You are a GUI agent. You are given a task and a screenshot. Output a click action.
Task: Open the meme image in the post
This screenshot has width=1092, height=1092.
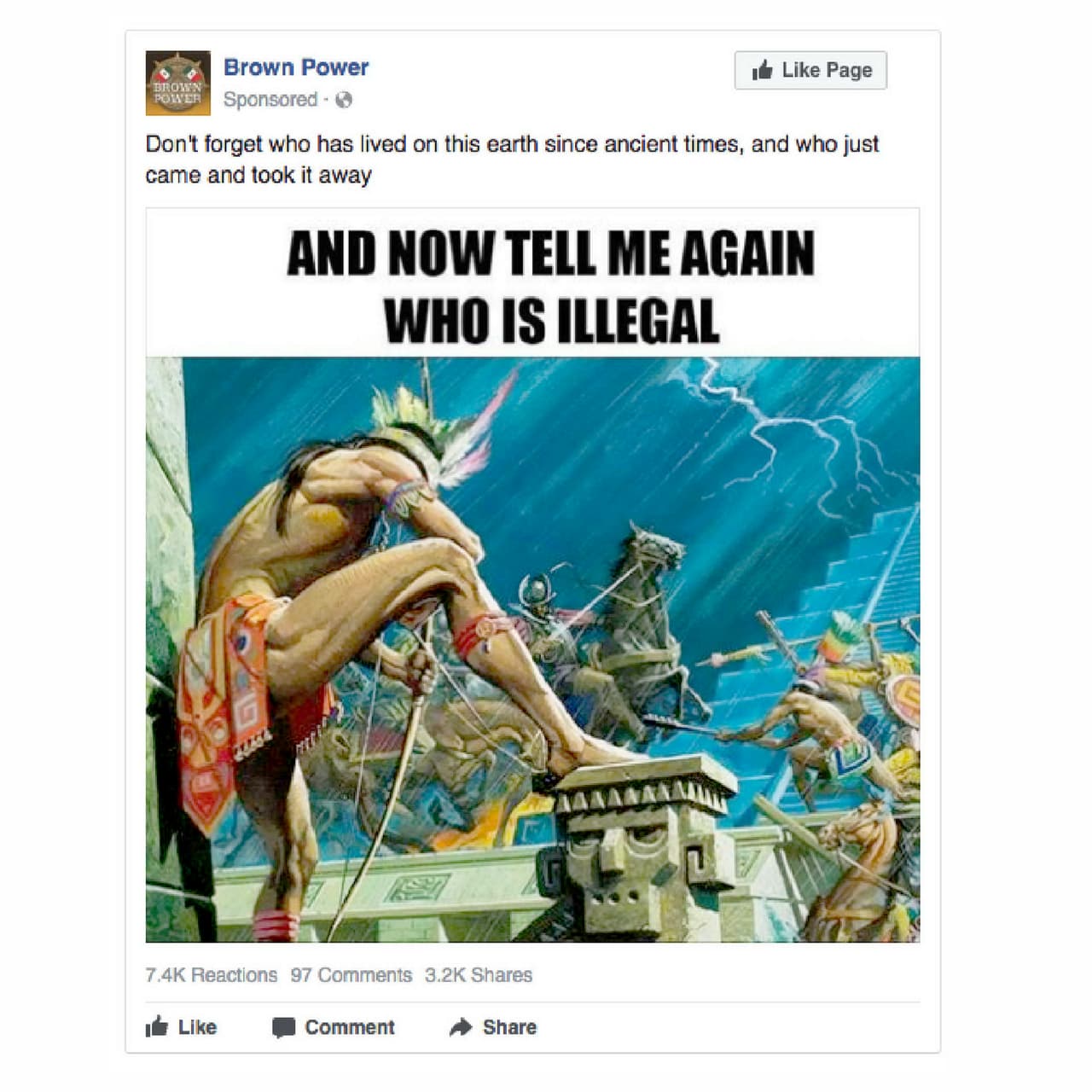point(532,575)
